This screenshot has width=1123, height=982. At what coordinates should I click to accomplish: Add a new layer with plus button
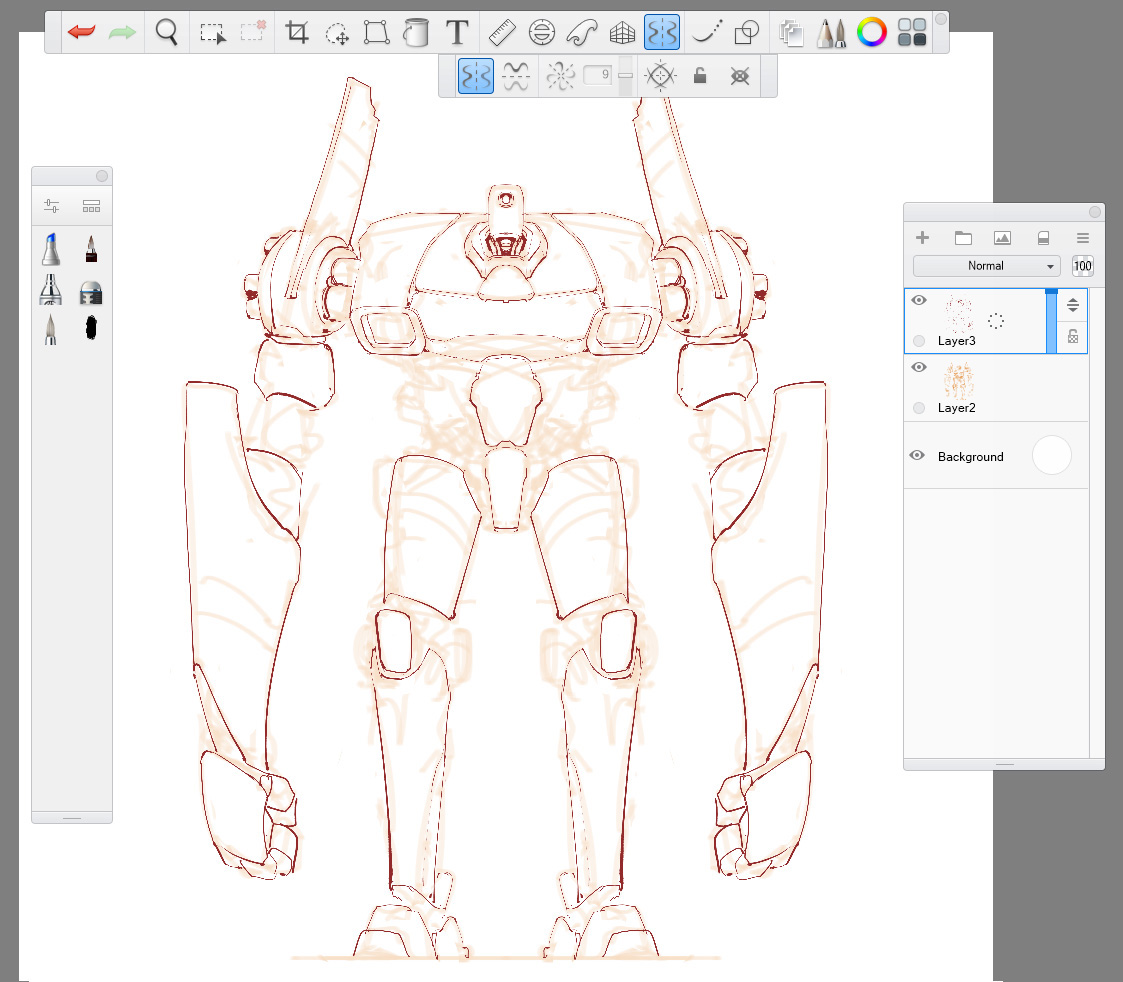923,238
